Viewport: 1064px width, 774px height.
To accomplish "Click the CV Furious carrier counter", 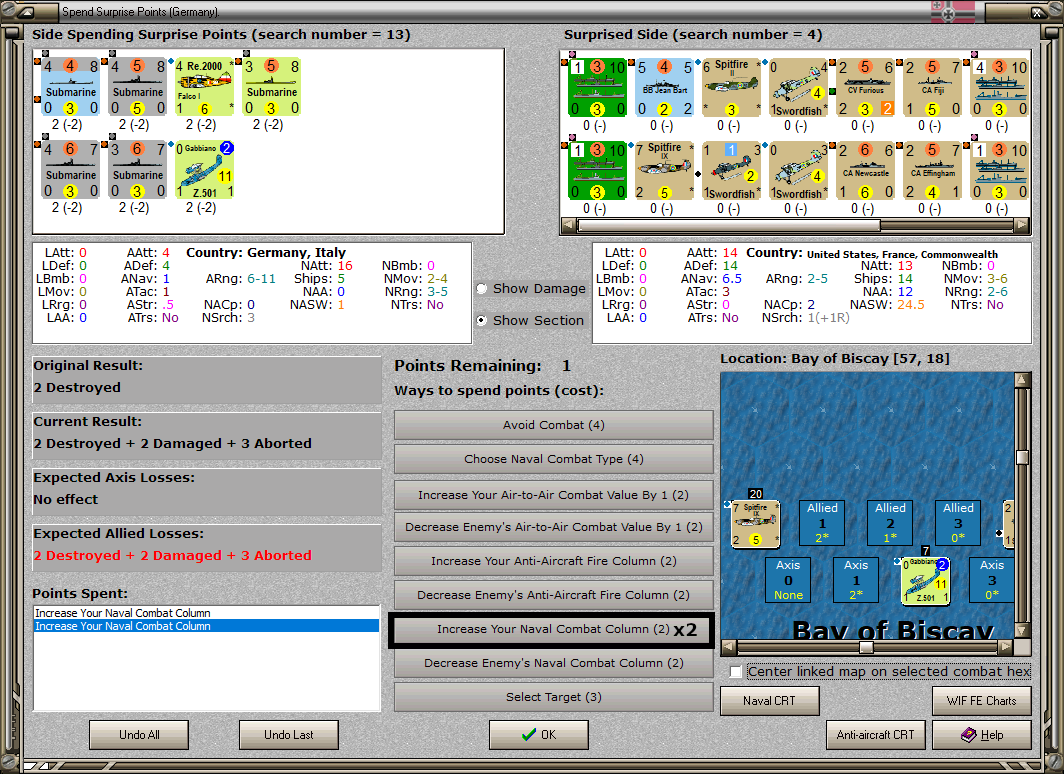I will pyautogui.click(x=866, y=88).
